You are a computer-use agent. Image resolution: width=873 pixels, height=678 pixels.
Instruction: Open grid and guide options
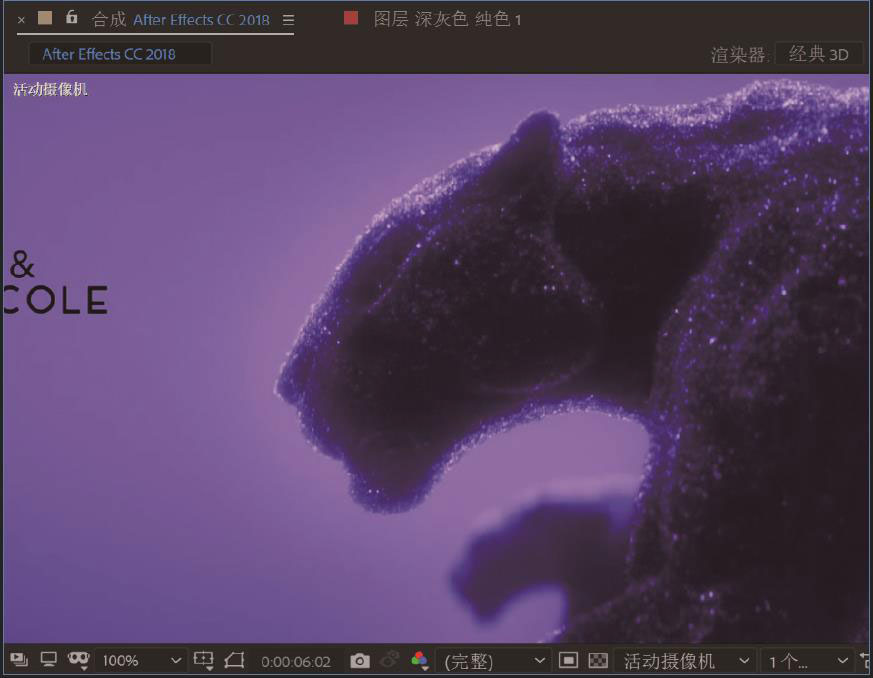click(x=203, y=661)
